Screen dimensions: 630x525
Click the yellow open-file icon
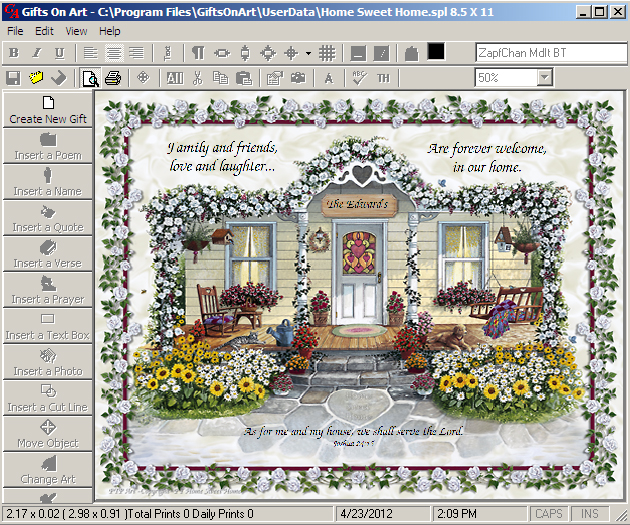[36, 78]
